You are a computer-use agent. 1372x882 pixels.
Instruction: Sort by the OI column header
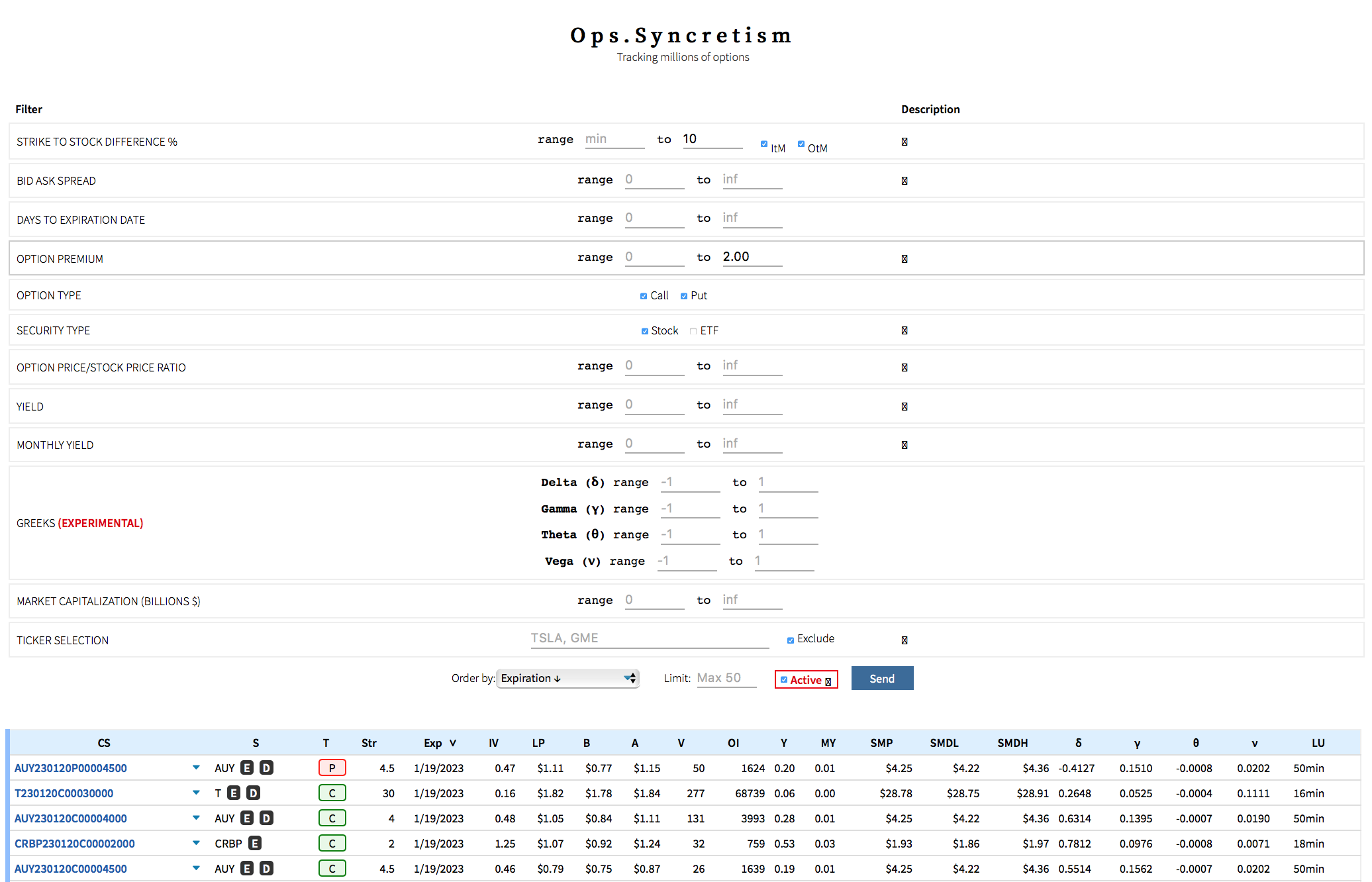pyautogui.click(x=733, y=743)
